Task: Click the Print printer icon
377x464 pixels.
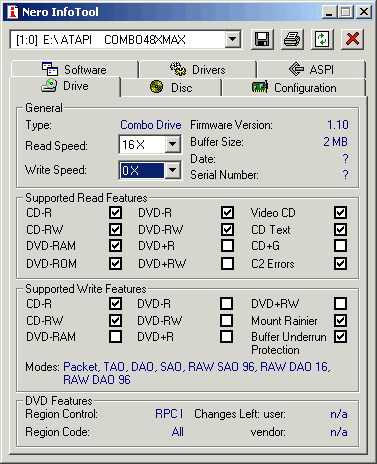Action: pos(292,39)
